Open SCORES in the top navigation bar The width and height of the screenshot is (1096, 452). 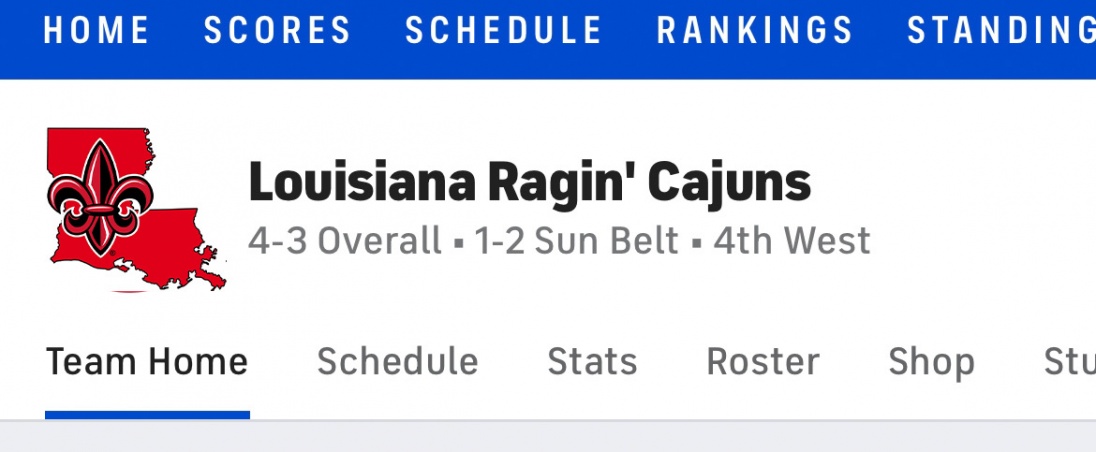(278, 31)
